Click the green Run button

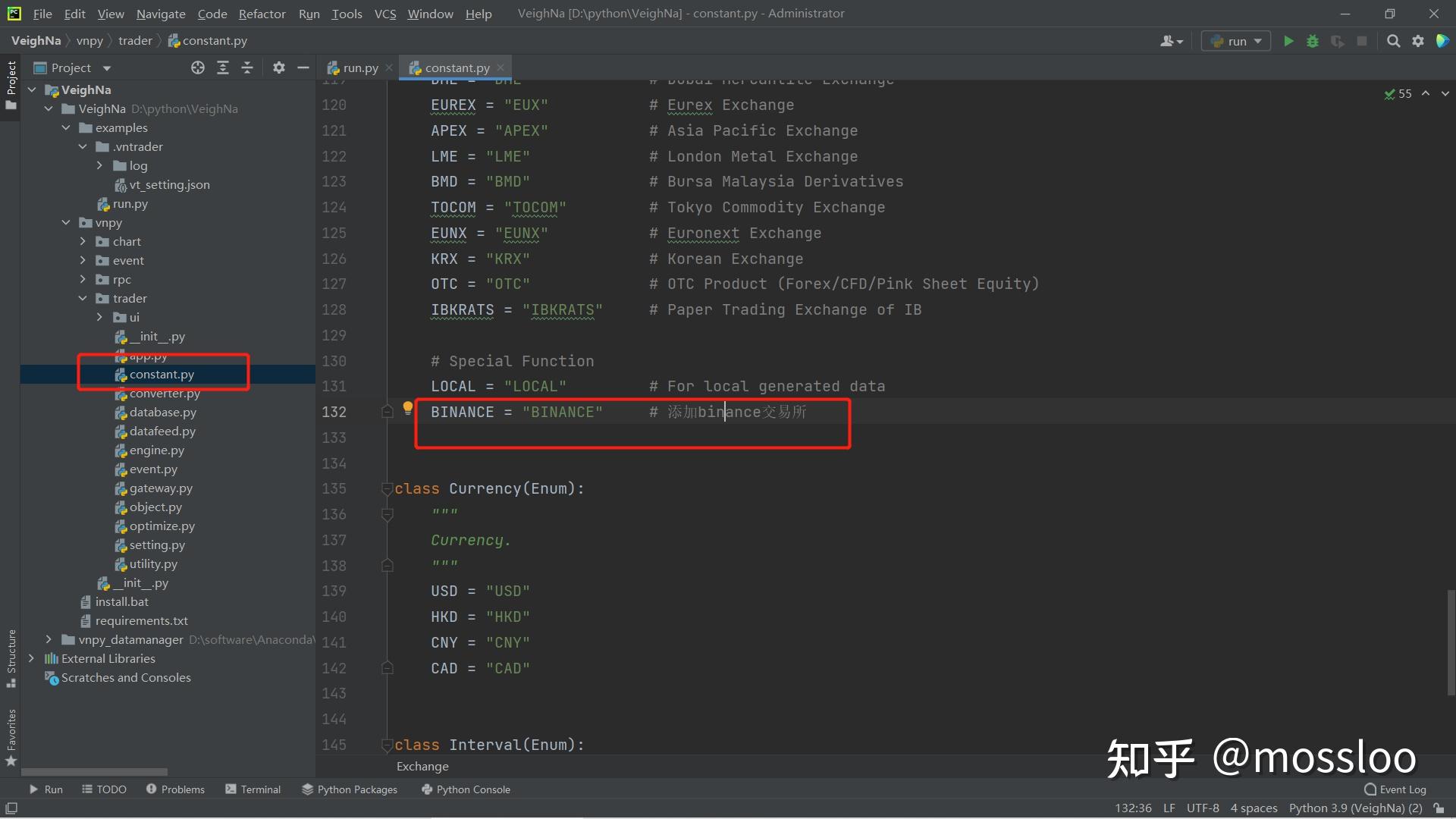coord(1288,41)
